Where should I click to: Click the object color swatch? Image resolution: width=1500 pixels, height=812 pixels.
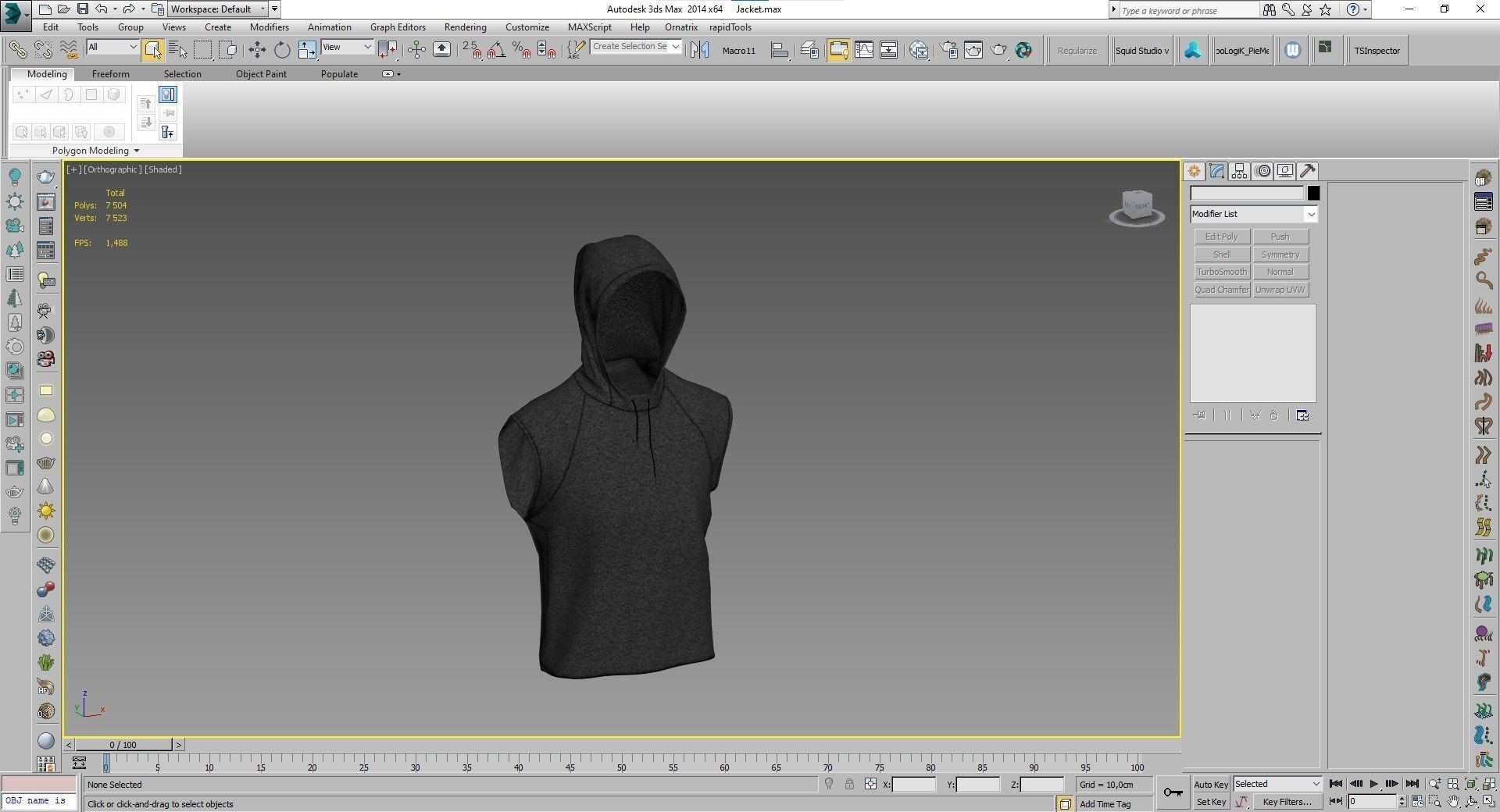(1314, 193)
